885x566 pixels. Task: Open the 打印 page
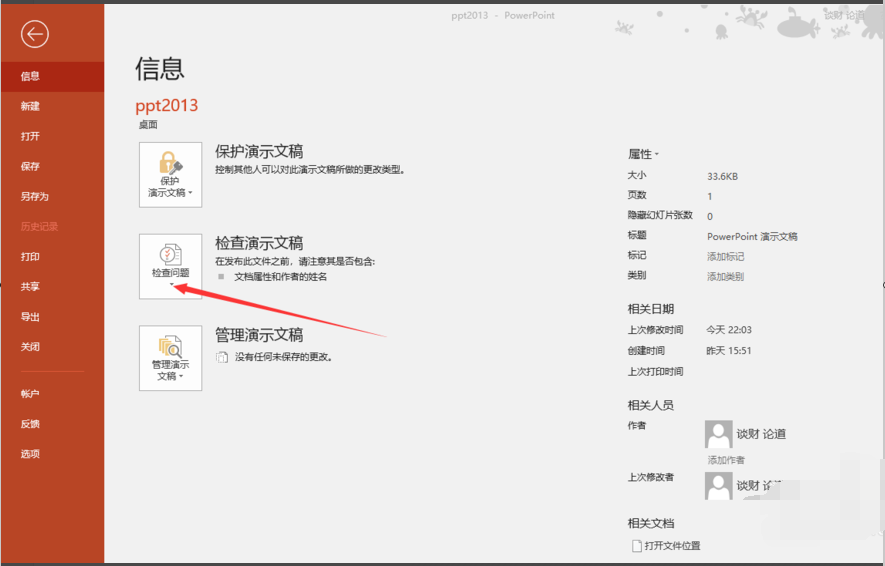coord(52,257)
